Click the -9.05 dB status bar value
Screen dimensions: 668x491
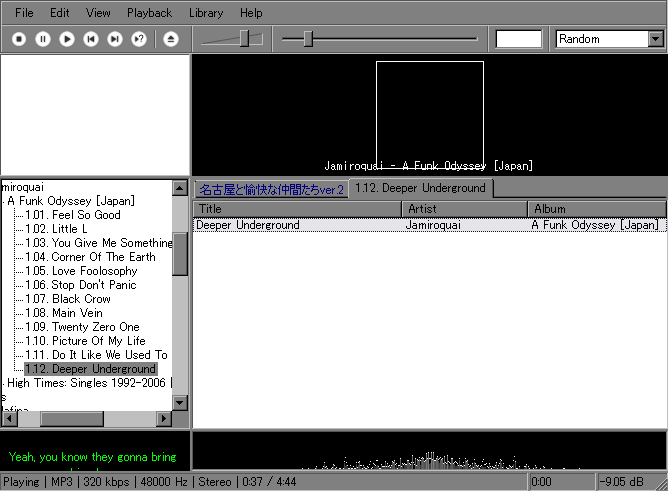622,482
